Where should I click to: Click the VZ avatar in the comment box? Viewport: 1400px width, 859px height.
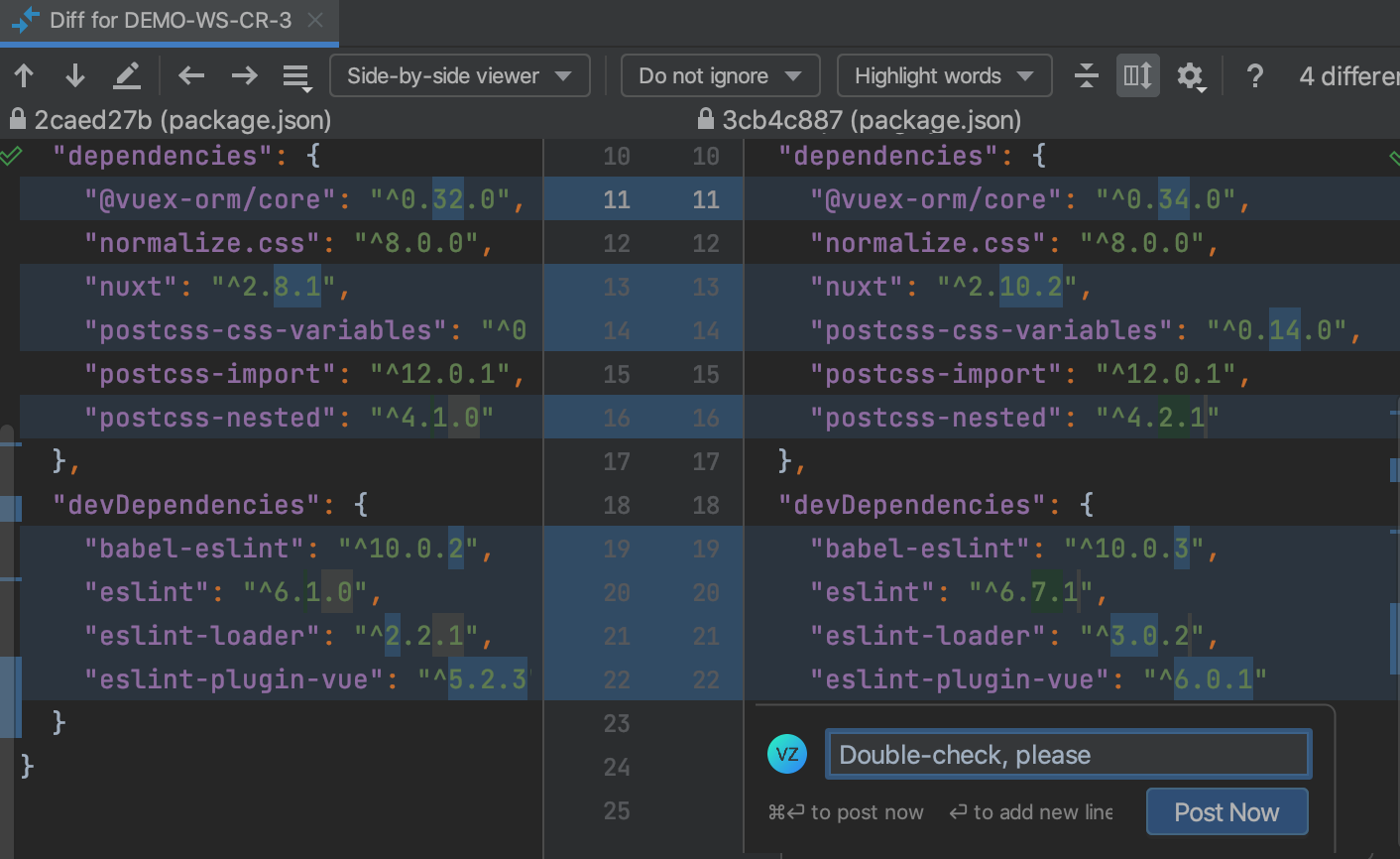787,754
